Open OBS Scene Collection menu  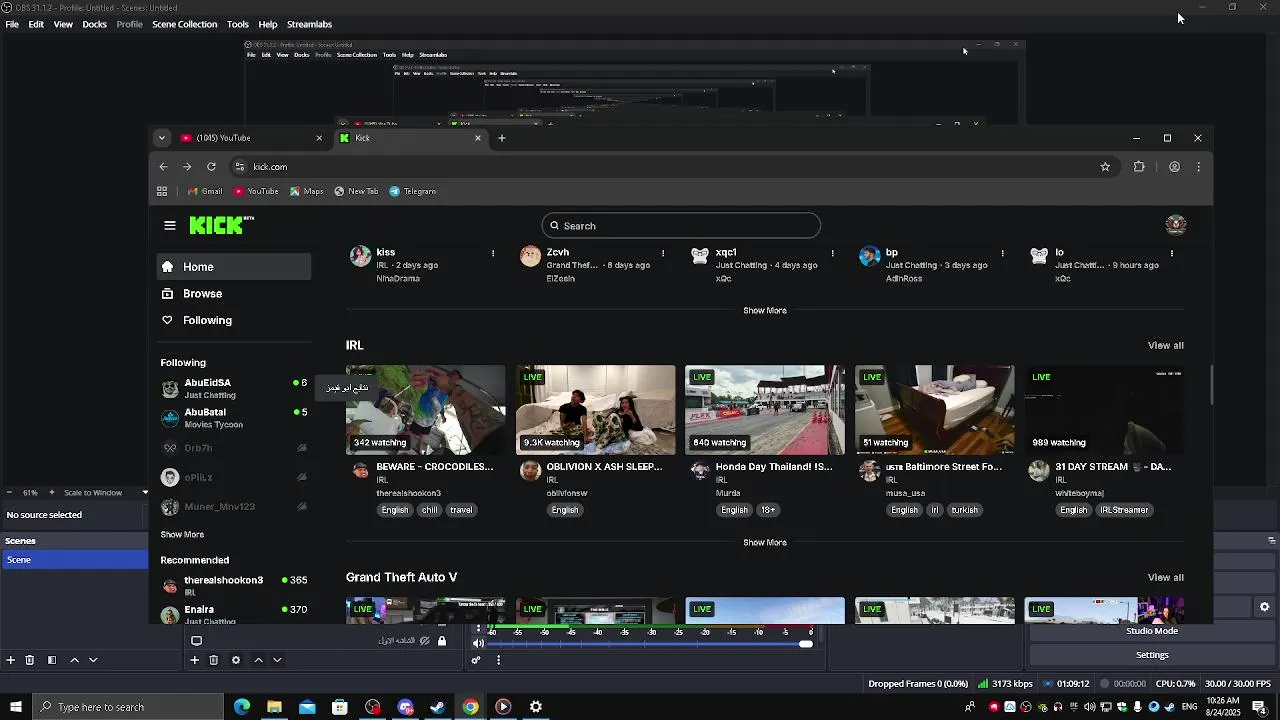[184, 24]
